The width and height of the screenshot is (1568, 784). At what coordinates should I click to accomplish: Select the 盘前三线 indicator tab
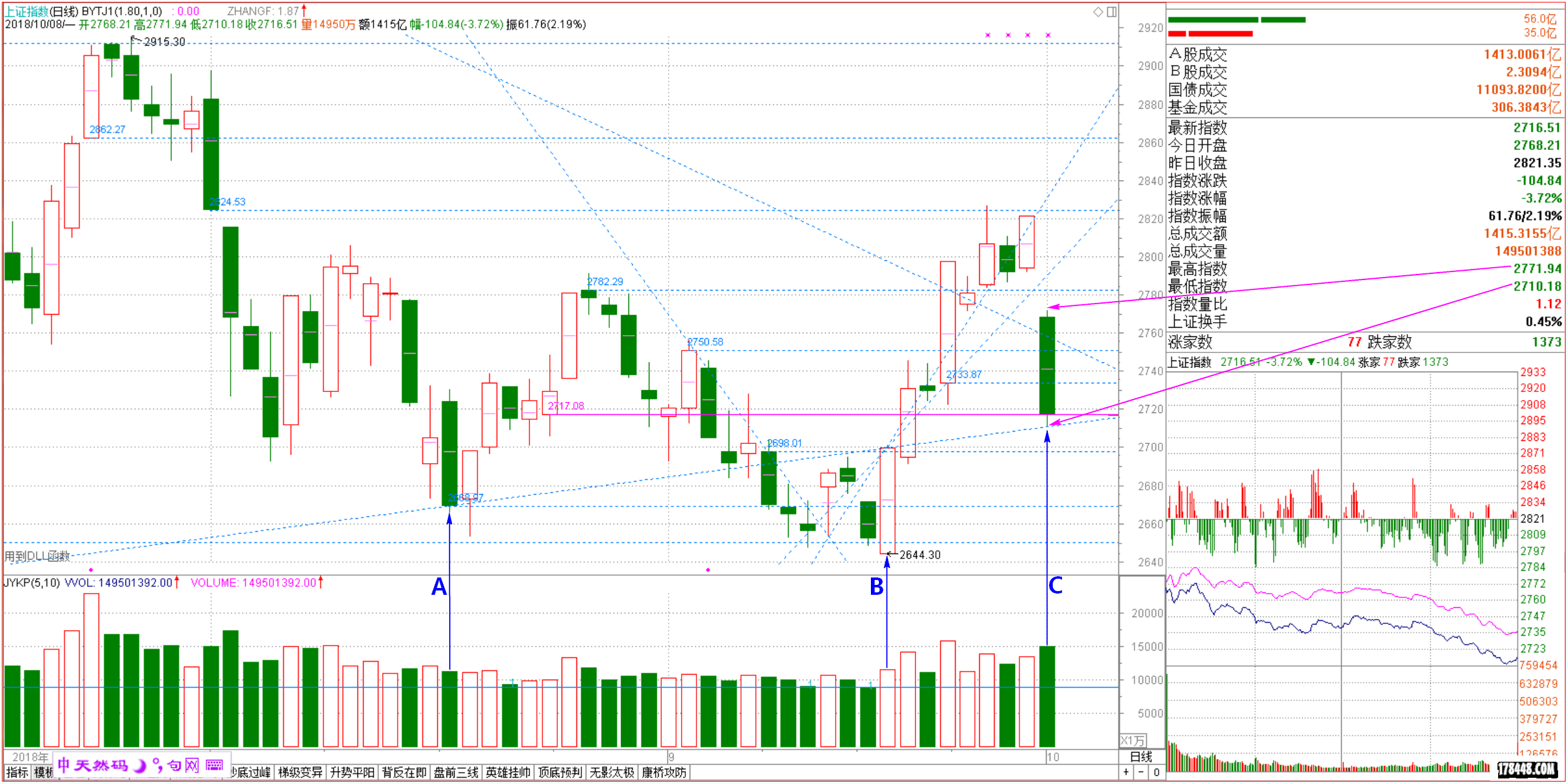(456, 772)
